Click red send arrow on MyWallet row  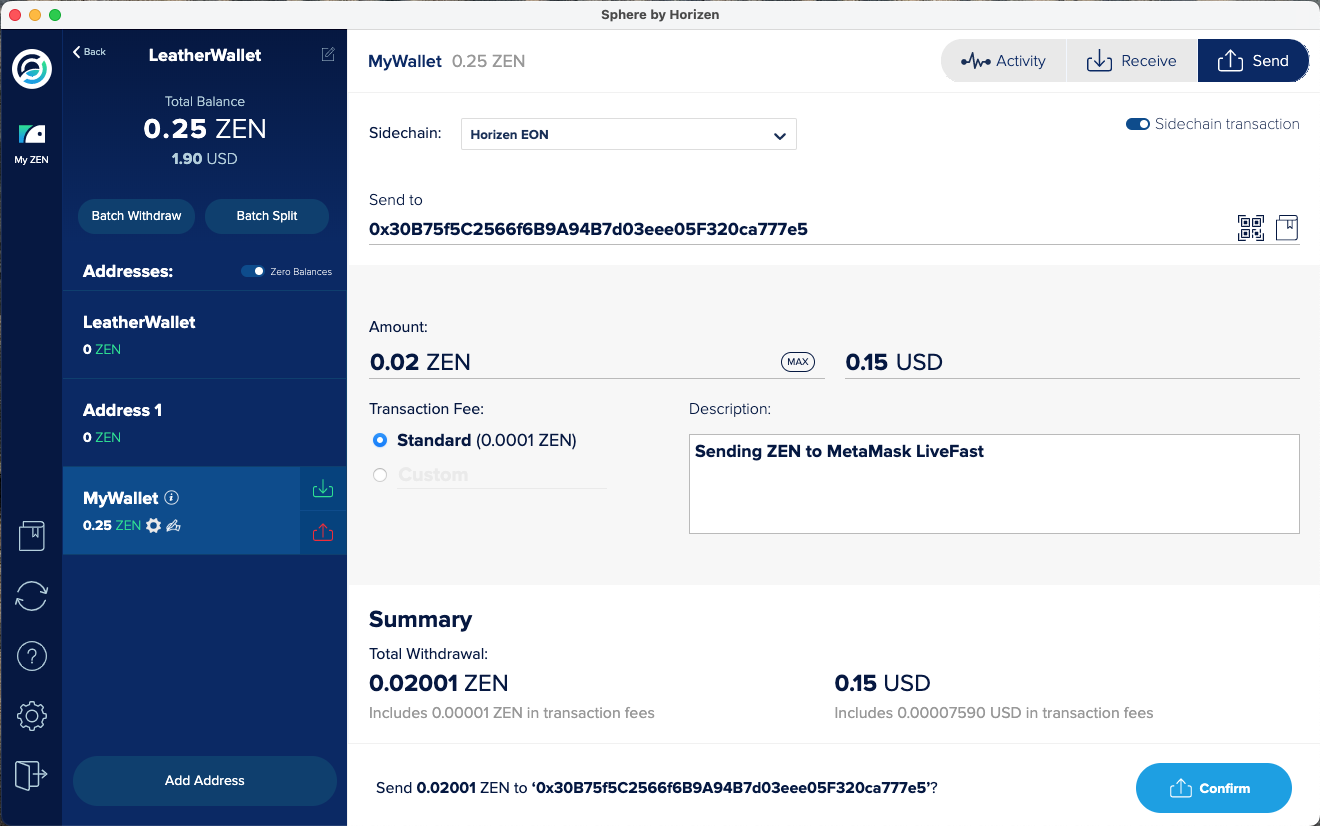[x=323, y=533]
